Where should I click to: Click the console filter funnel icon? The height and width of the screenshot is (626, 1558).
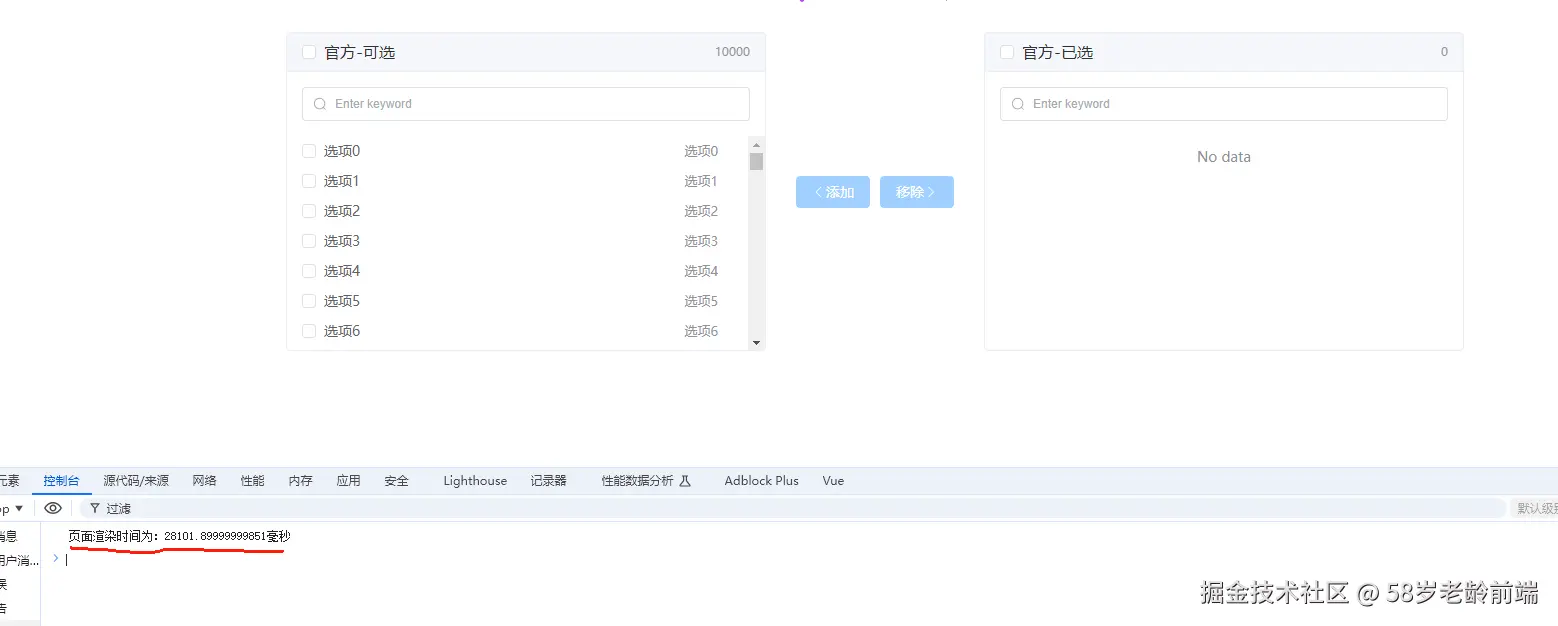pyautogui.click(x=95, y=508)
